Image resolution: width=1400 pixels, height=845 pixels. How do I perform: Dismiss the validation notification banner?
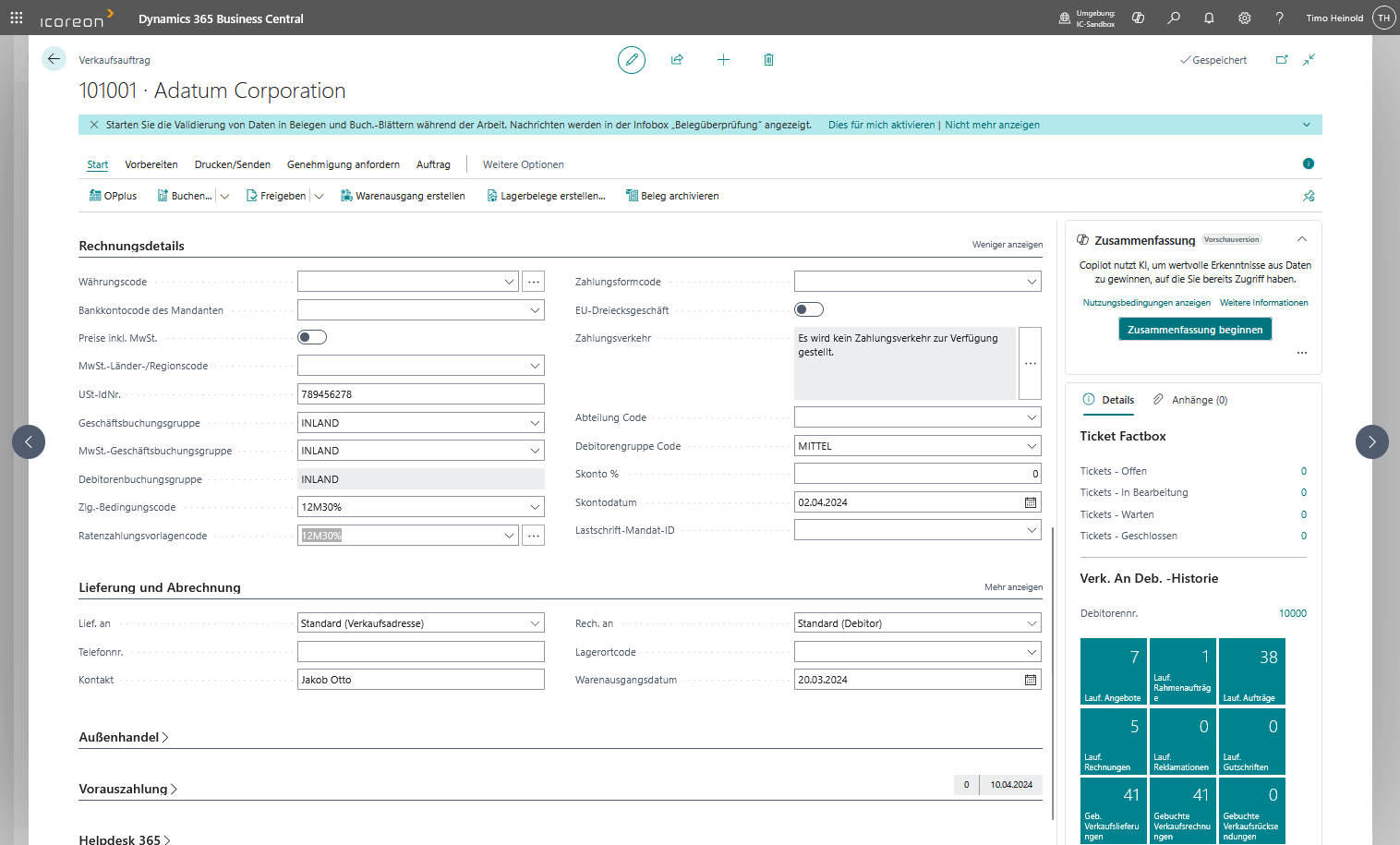click(94, 125)
